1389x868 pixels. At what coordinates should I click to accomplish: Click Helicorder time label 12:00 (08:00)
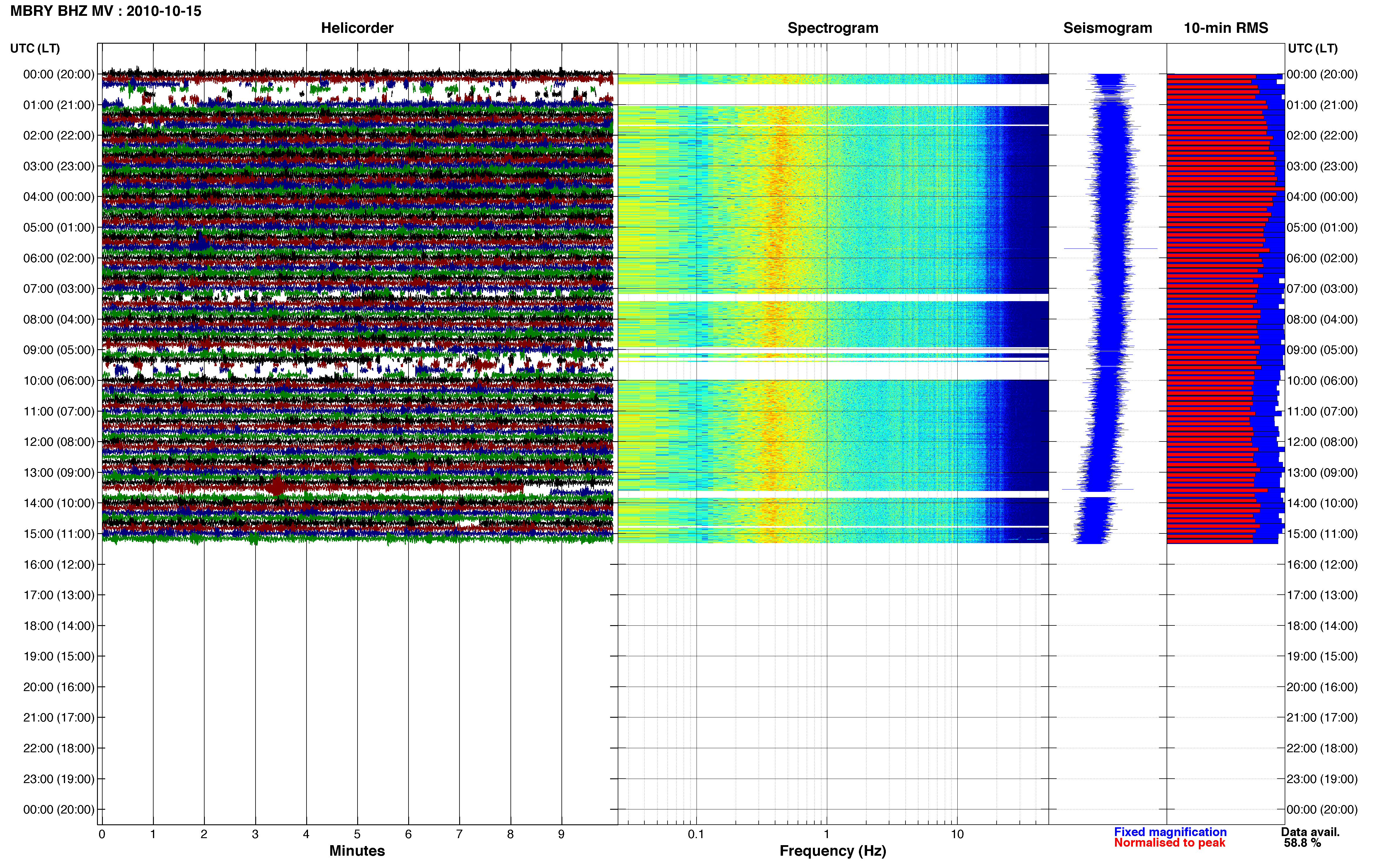point(59,442)
